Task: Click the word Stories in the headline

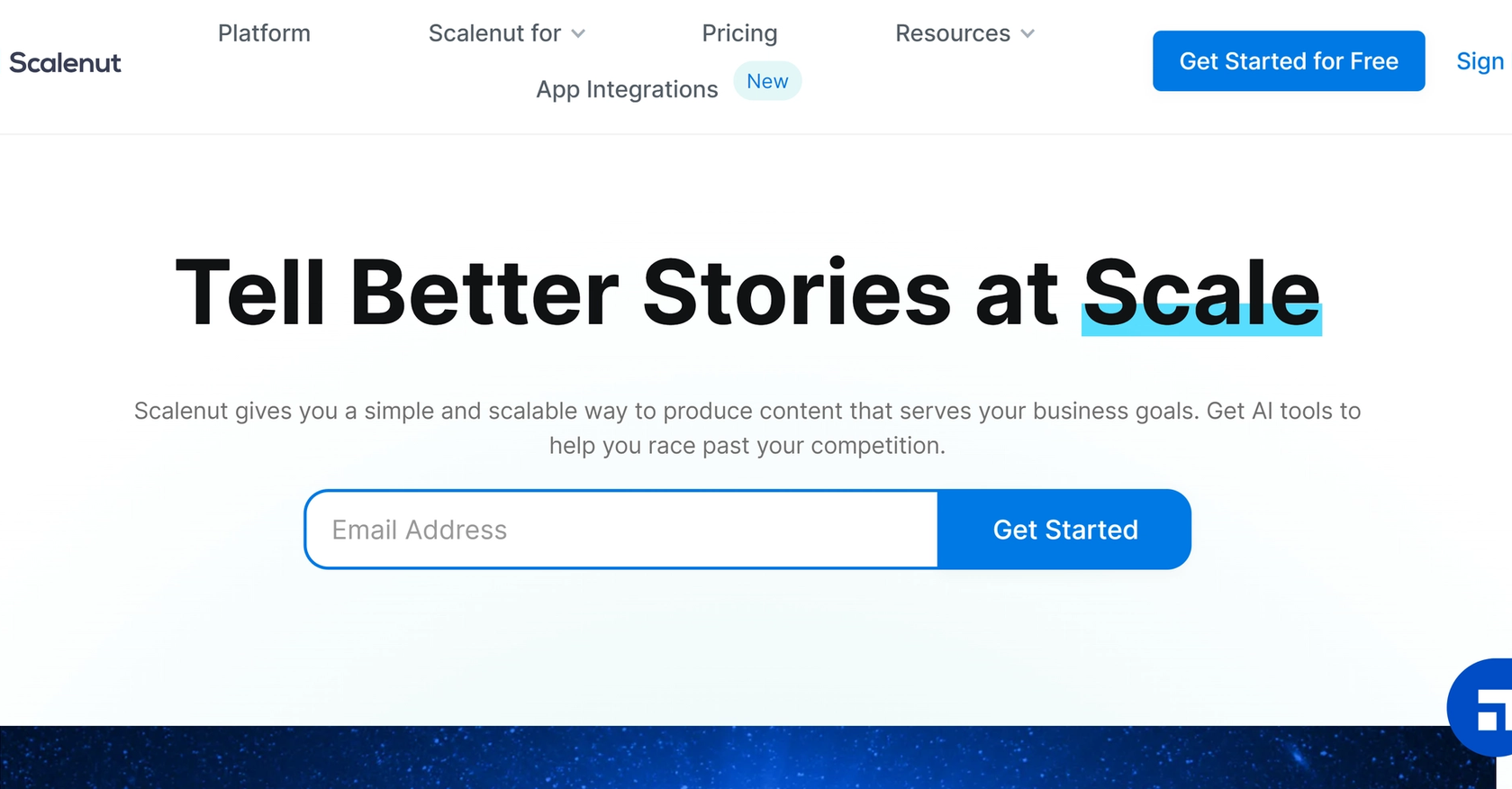Action: pyautogui.click(x=796, y=293)
